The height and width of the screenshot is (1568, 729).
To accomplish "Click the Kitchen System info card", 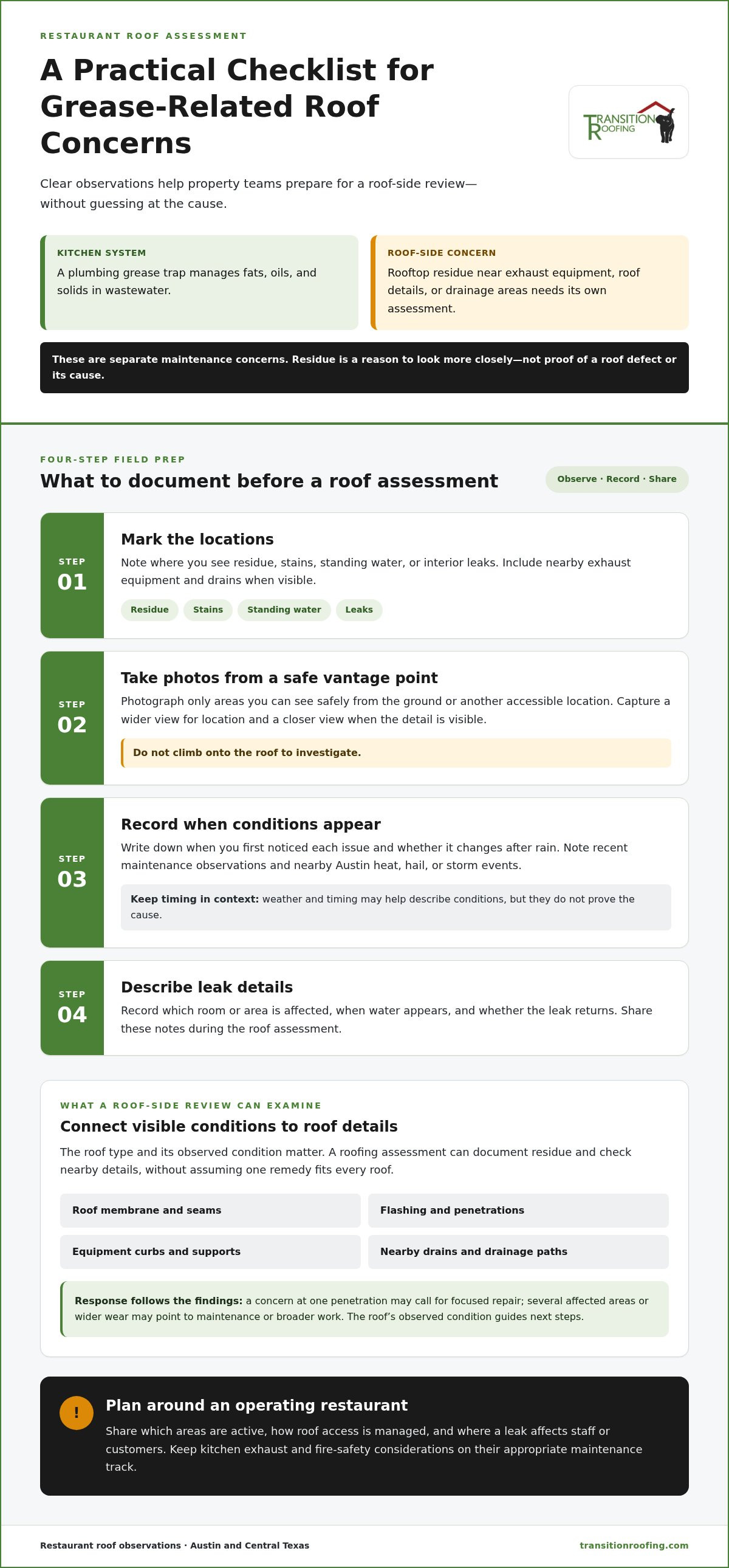I will click(x=199, y=283).
